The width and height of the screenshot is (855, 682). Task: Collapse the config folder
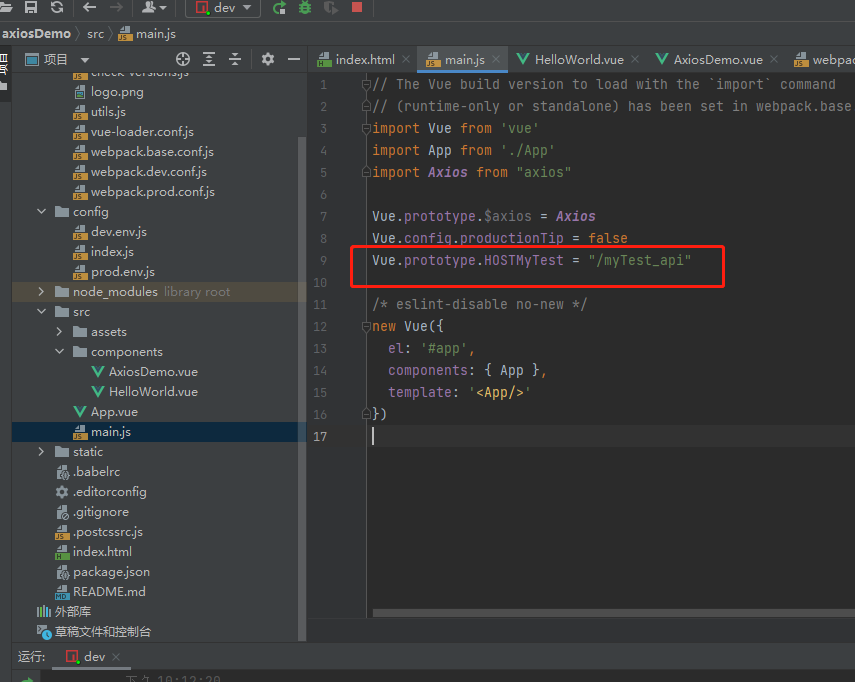[x=42, y=212]
